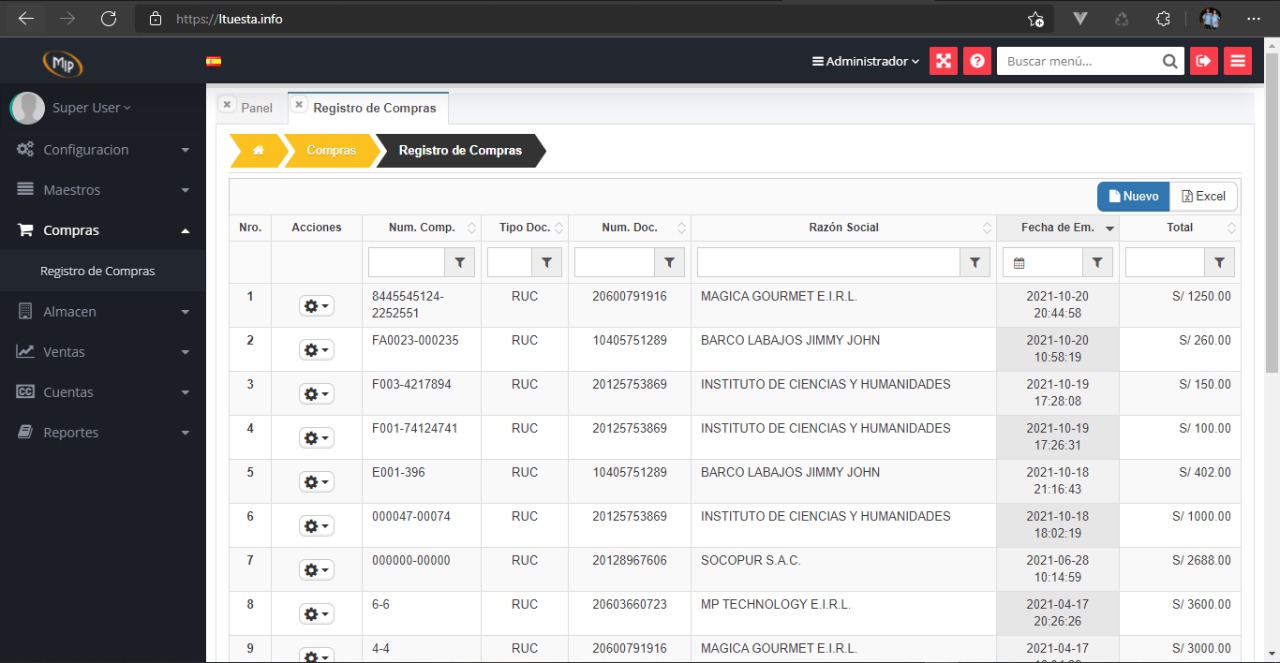Click the browser address bar URL

pos(229,19)
